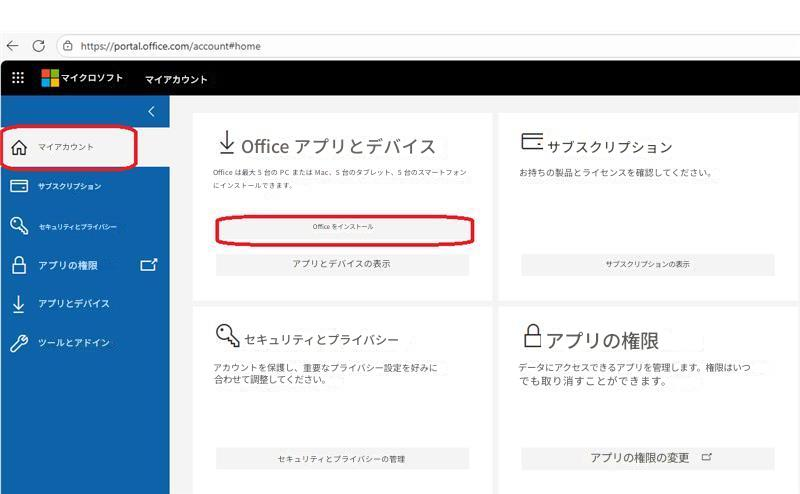
Task: Click アプリとデバイスの表示 button
Action: [x=342, y=264]
